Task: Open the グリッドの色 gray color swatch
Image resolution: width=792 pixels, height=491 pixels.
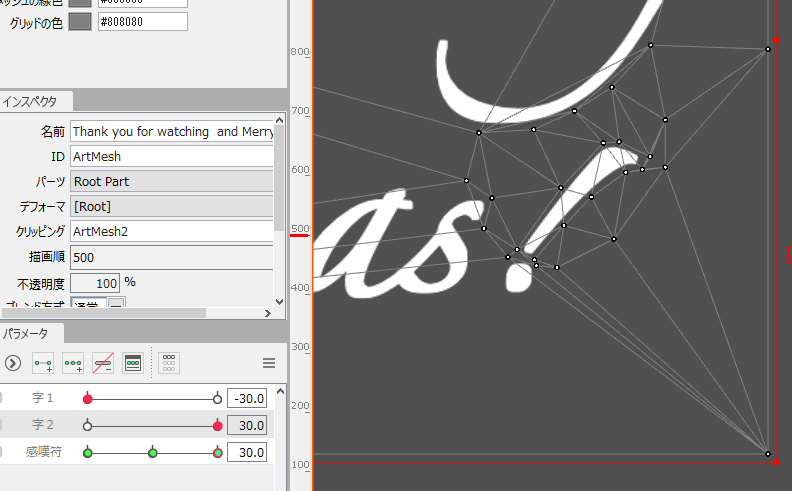Action: (x=80, y=22)
